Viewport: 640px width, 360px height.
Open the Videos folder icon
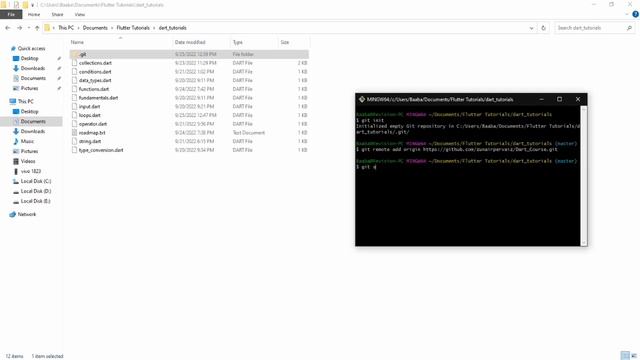tap(16, 161)
